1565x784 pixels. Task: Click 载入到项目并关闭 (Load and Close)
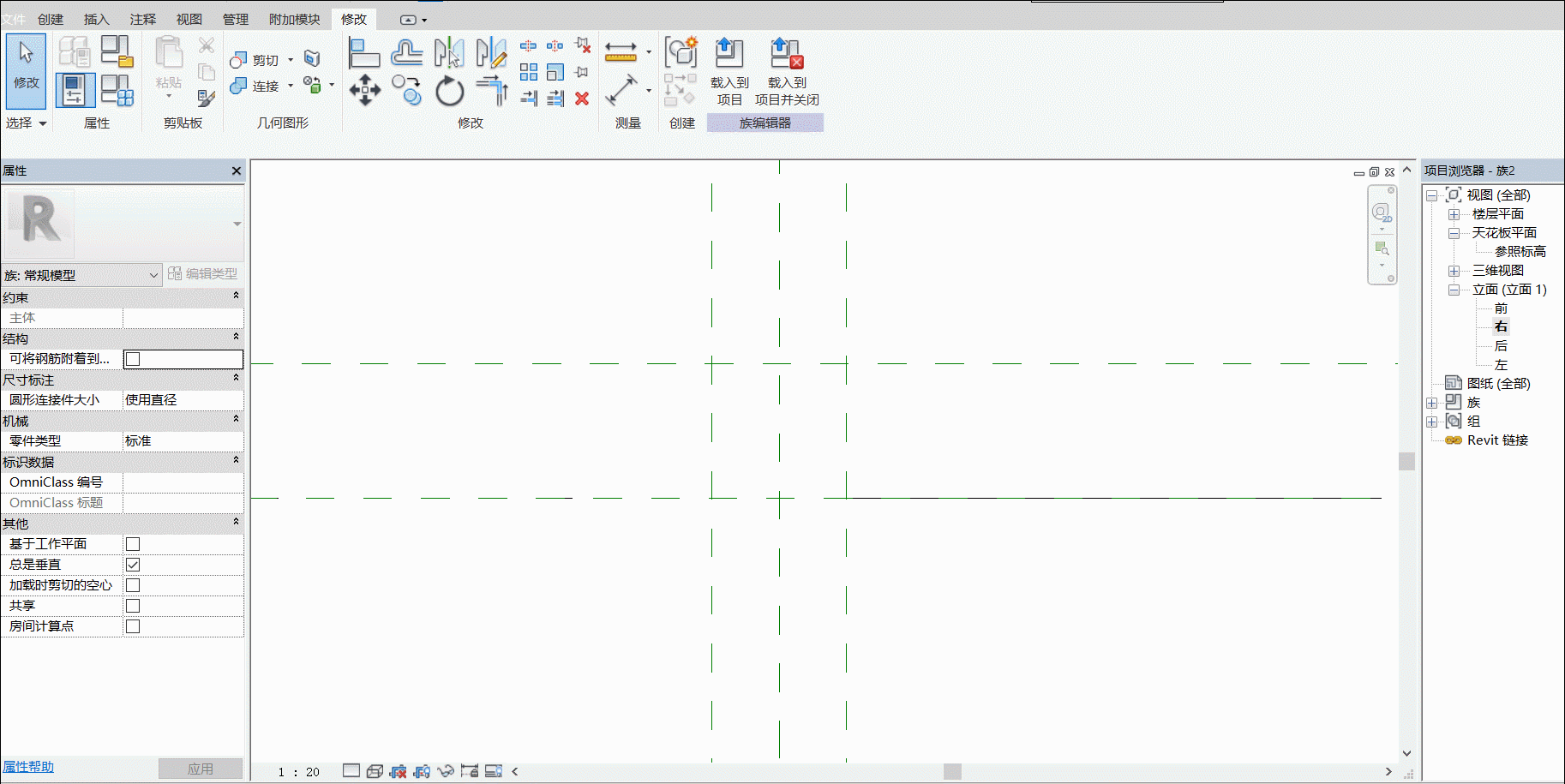787,72
